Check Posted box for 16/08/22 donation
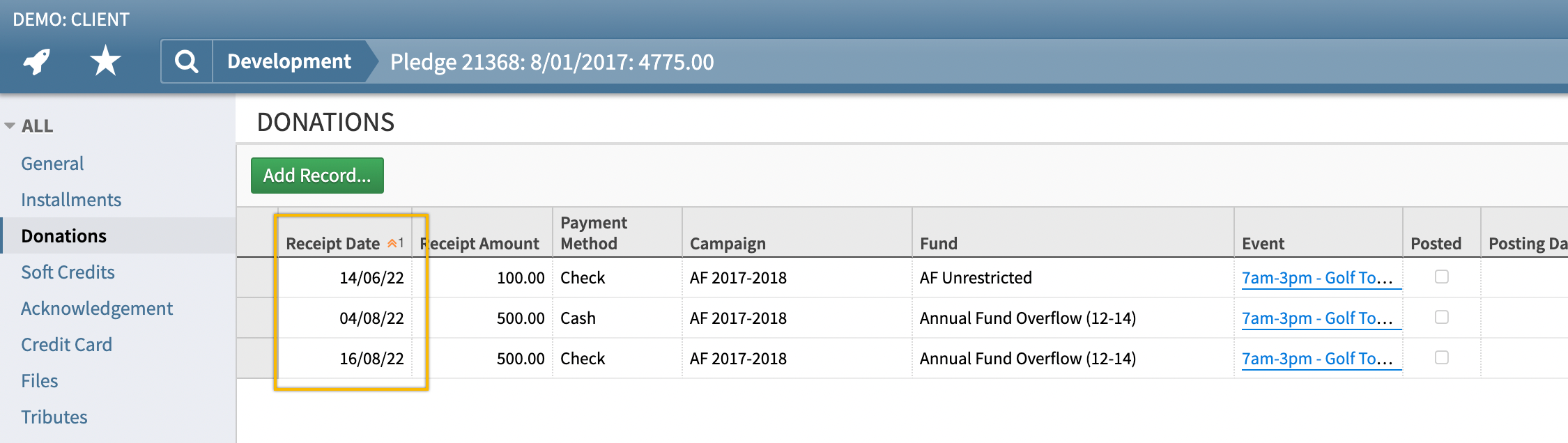This screenshot has width=1568, height=443. tap(1441, 357)
